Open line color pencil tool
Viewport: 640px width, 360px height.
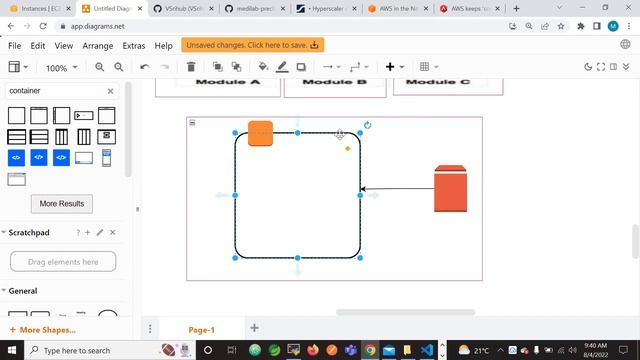click(x=282, y=67)
